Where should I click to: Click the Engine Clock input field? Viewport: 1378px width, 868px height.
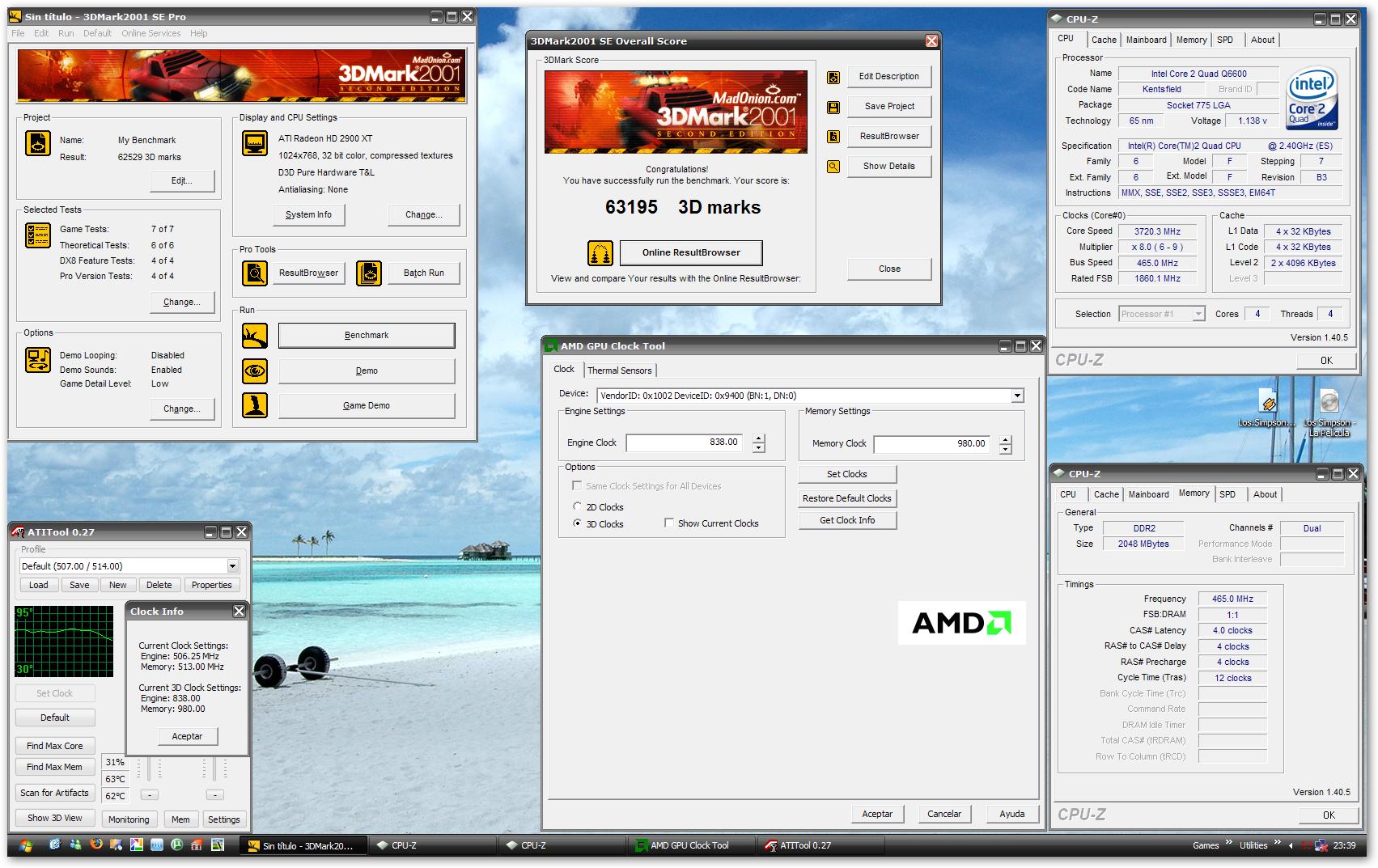coord(685,442)
